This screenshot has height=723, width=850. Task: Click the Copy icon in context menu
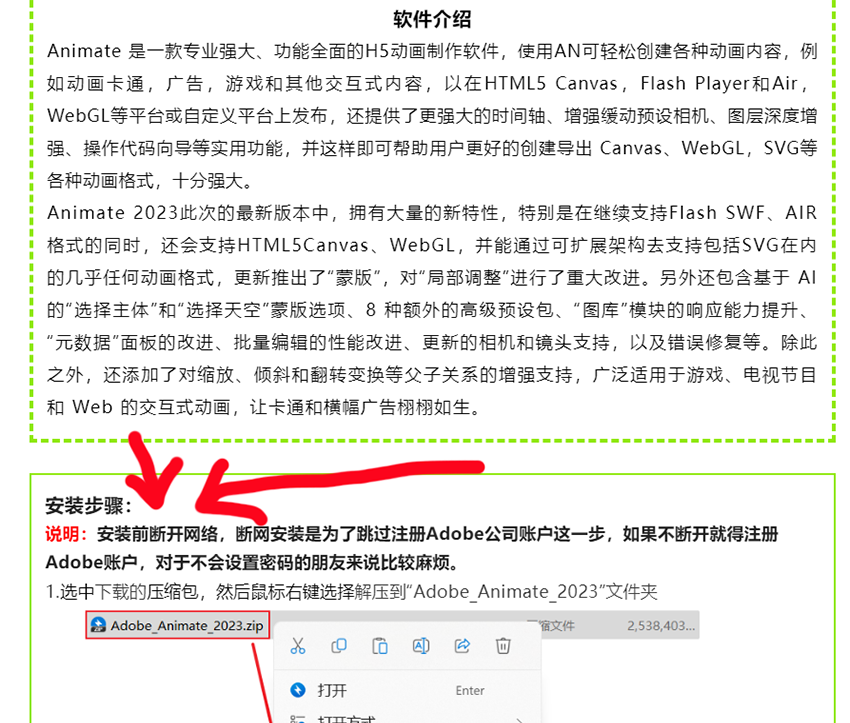(339, 646)
